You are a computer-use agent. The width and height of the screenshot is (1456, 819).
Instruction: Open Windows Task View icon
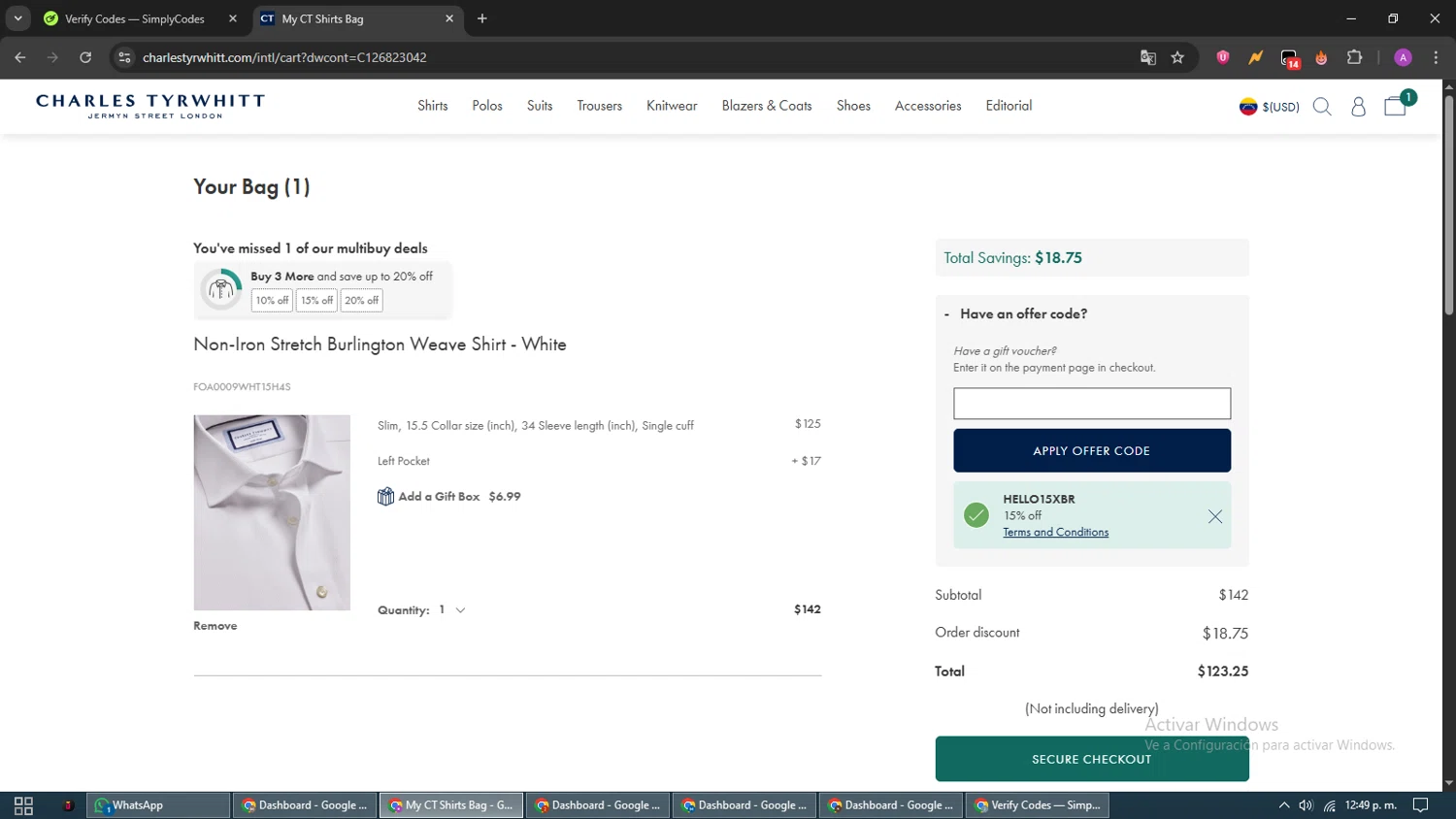coord(23,805)
